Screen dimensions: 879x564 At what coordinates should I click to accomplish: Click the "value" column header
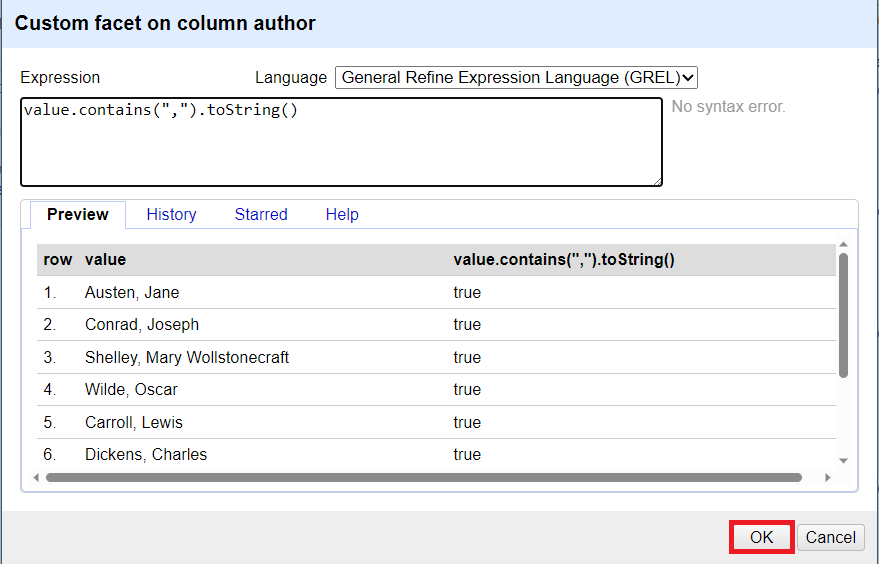tap(105, 260)
